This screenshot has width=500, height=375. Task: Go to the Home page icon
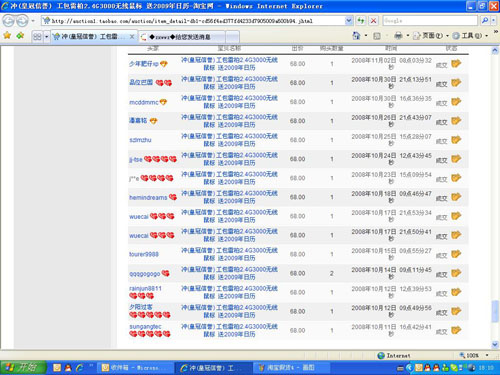[356, 35]
